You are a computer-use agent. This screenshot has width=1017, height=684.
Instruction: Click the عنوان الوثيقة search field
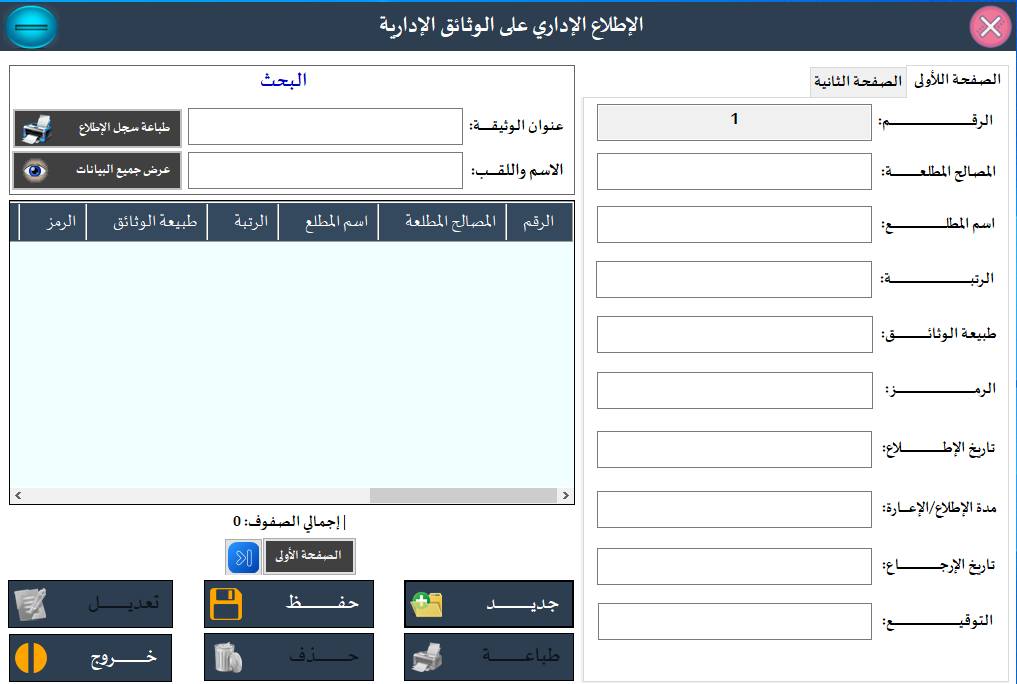click(x=325, y=127)
